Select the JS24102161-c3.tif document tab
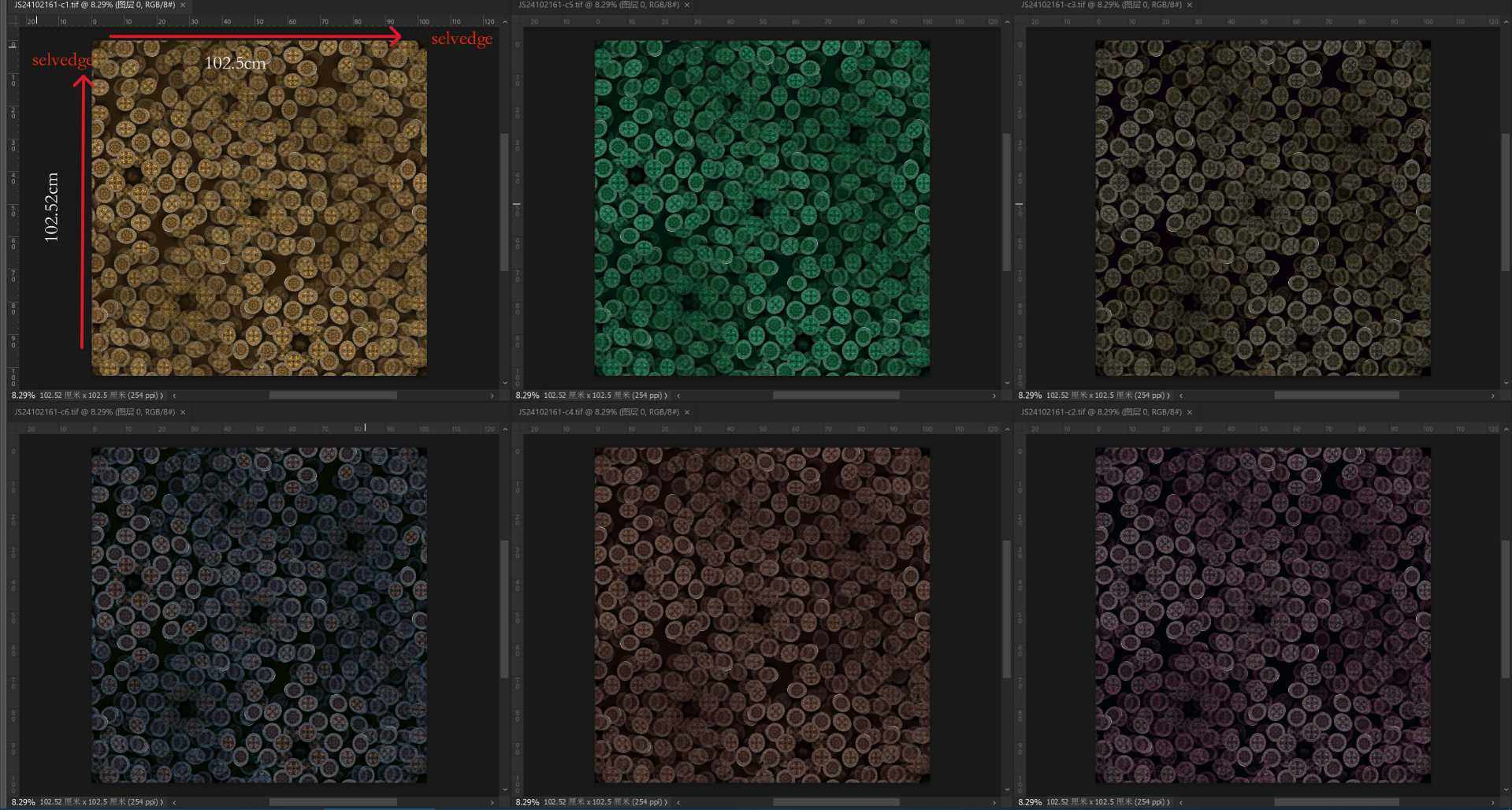 point(1101,5)
